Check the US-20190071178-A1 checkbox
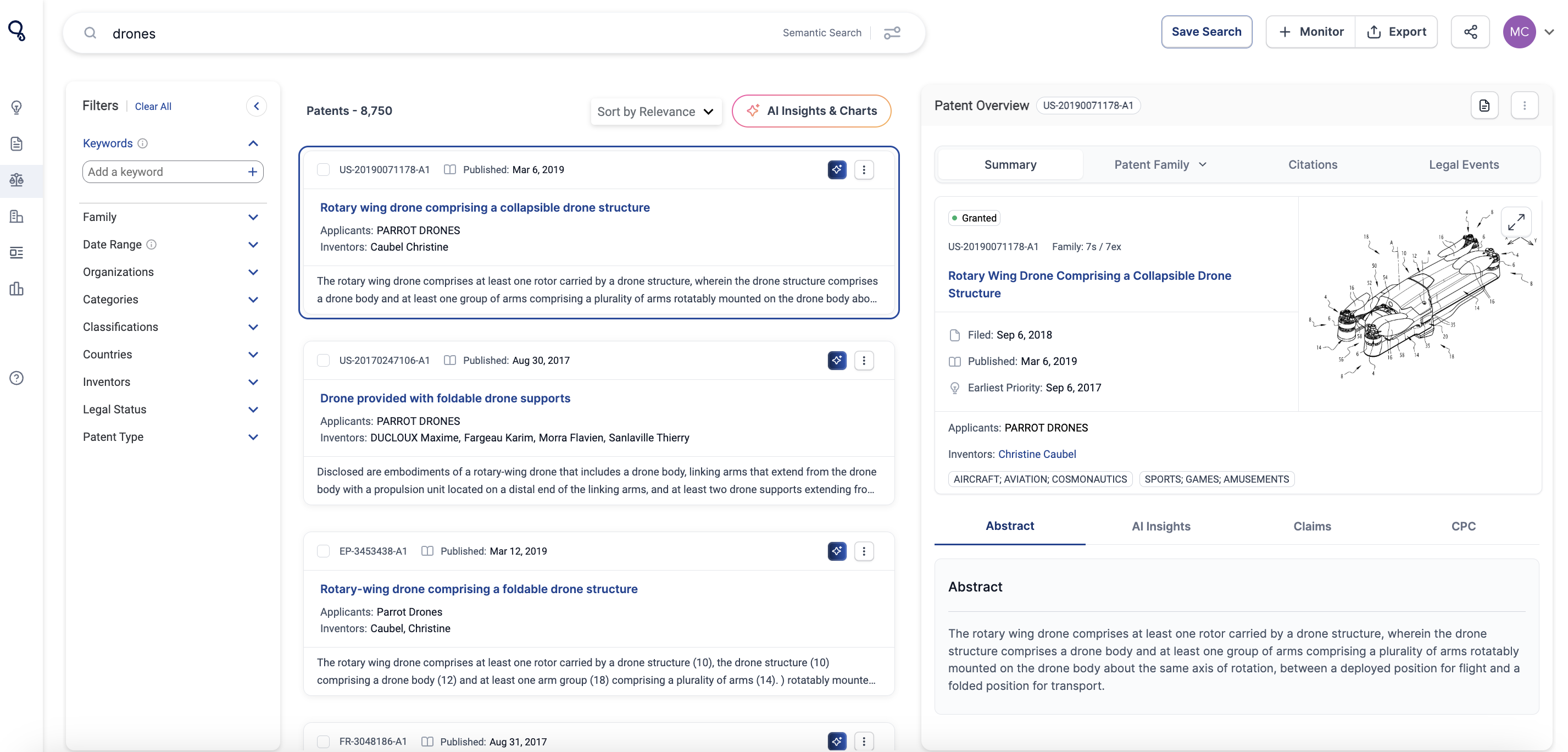The height and width of the screenshot is (752, 1568). (323, 169)
